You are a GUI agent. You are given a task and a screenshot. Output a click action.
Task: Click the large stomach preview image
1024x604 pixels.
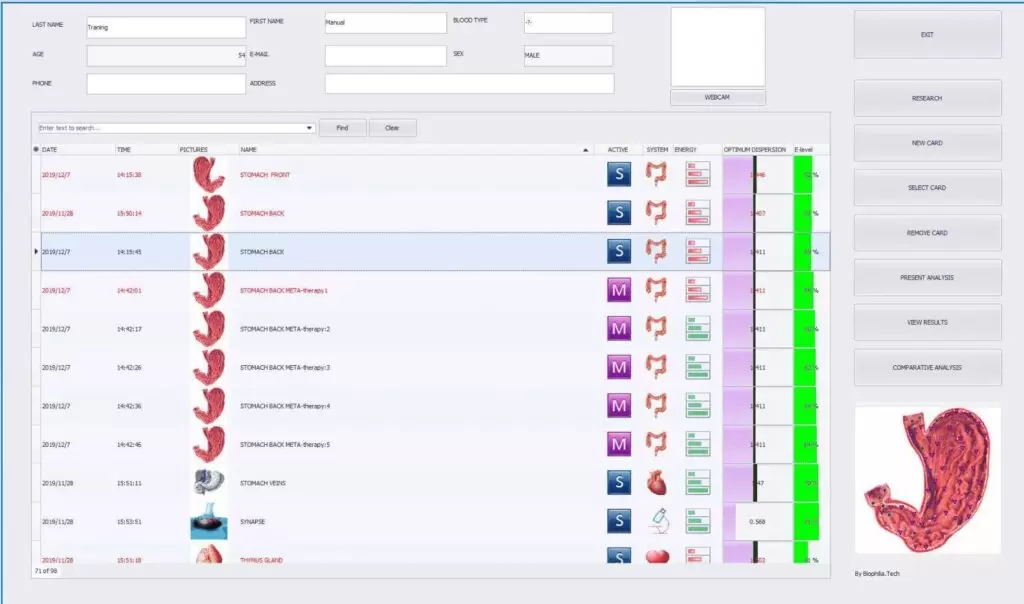[x=927, y=478]
